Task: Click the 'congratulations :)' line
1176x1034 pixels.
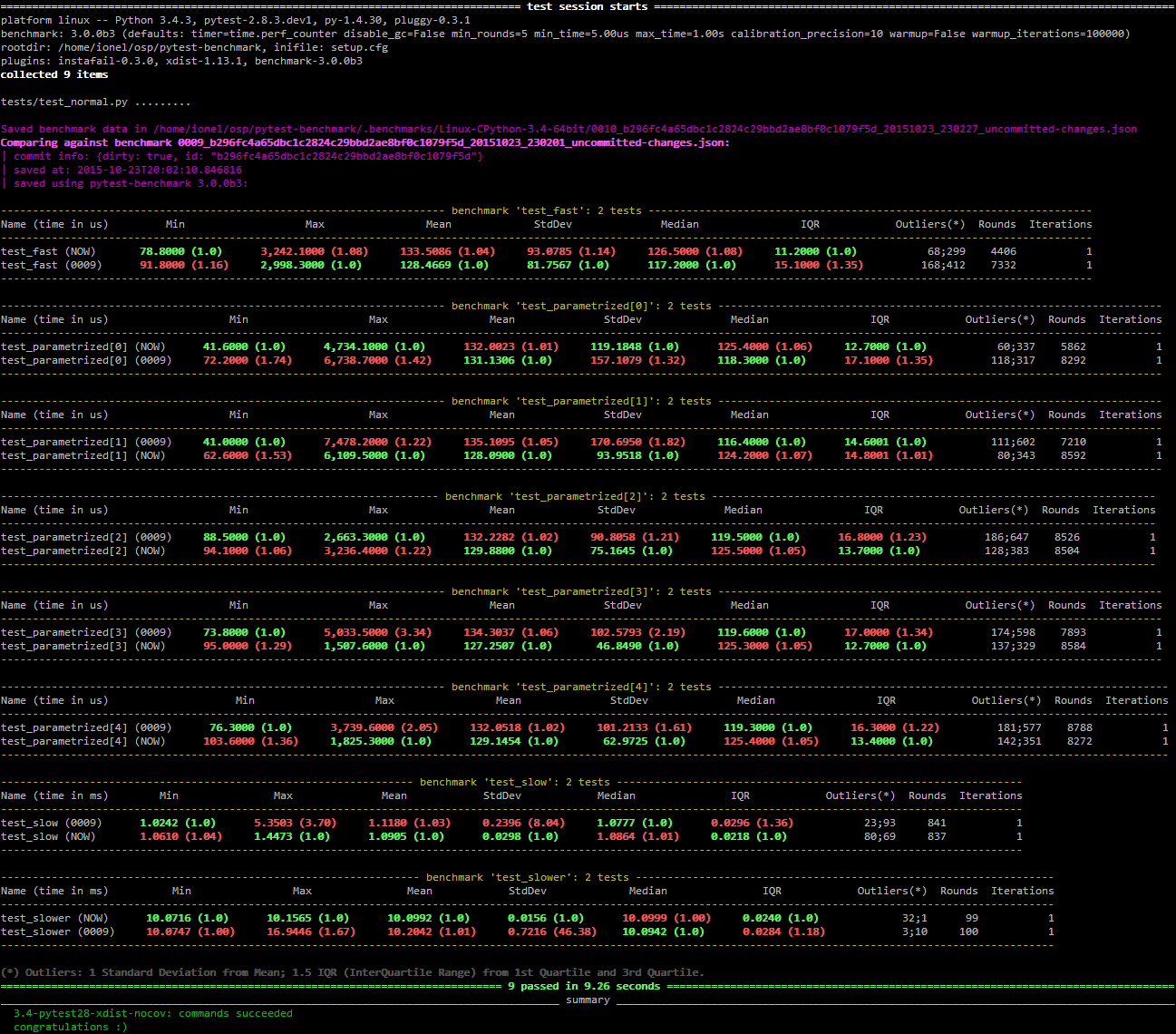Action: pyautogui.click(x=71, y=1027)
